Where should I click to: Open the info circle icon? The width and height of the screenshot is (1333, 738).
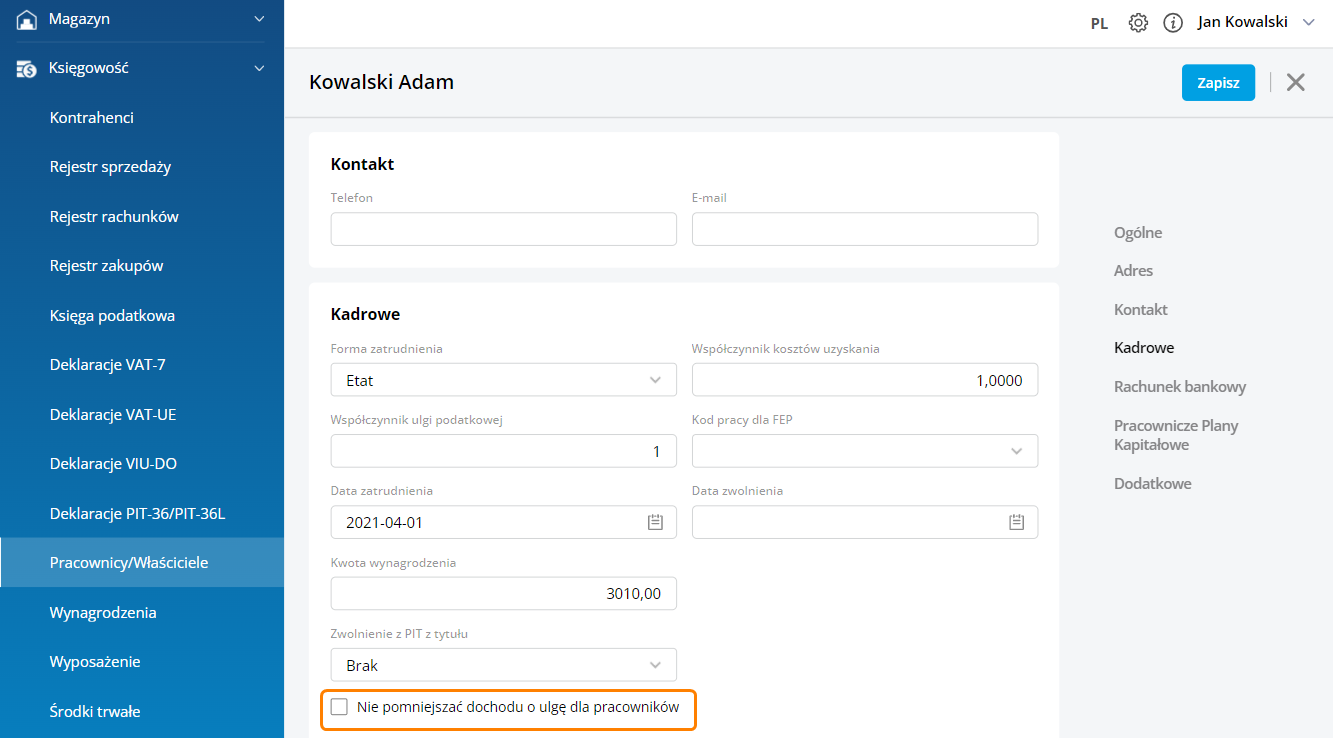point(1173,23)
